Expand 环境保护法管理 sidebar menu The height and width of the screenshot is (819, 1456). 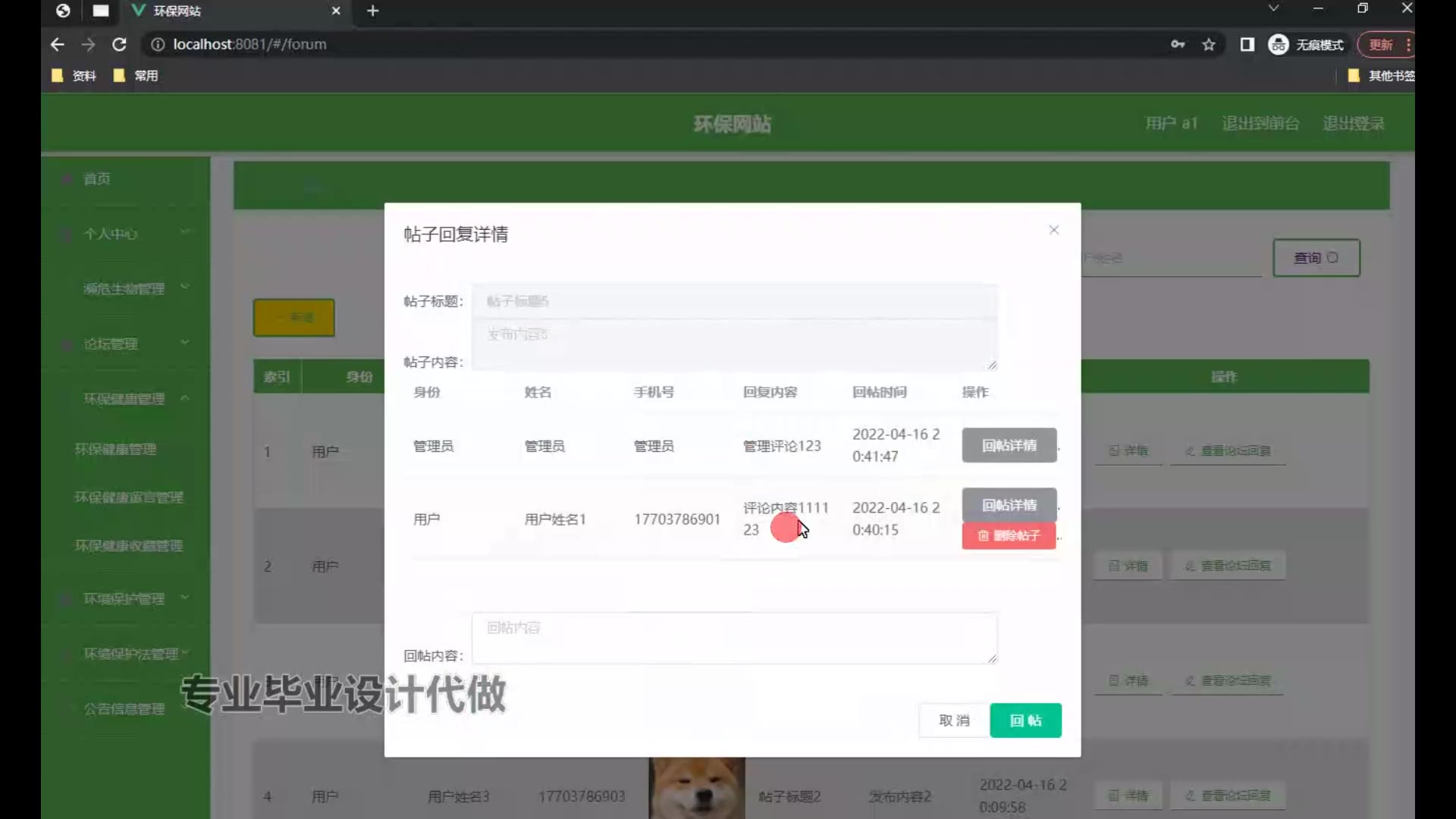tap(126, 654)
